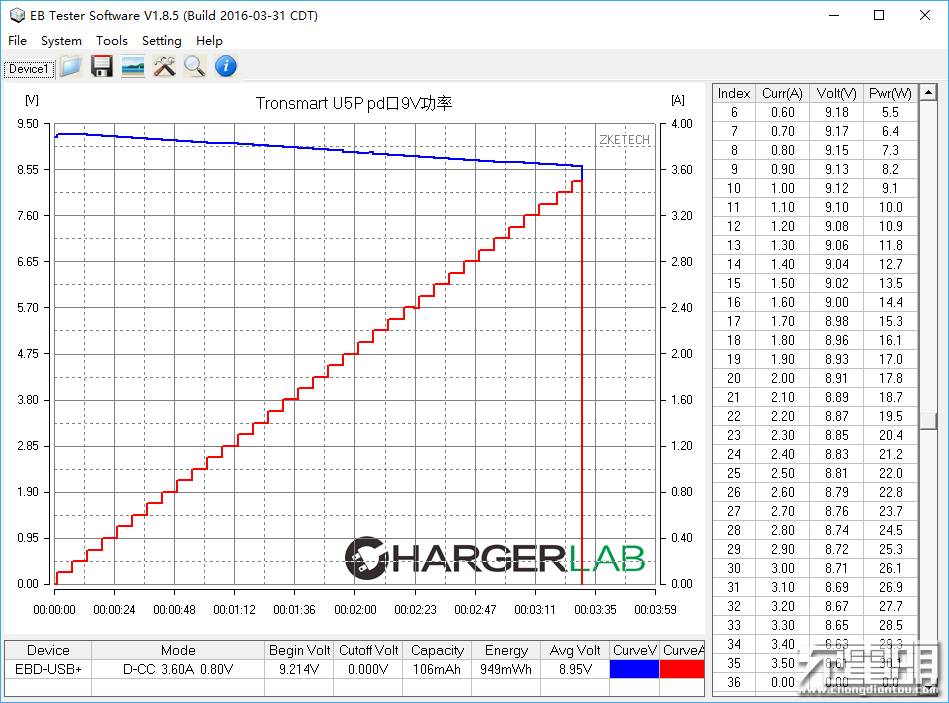949x703 pixels.
Task: Click current value 1.10 in row 11
Action: pos(783,207)
